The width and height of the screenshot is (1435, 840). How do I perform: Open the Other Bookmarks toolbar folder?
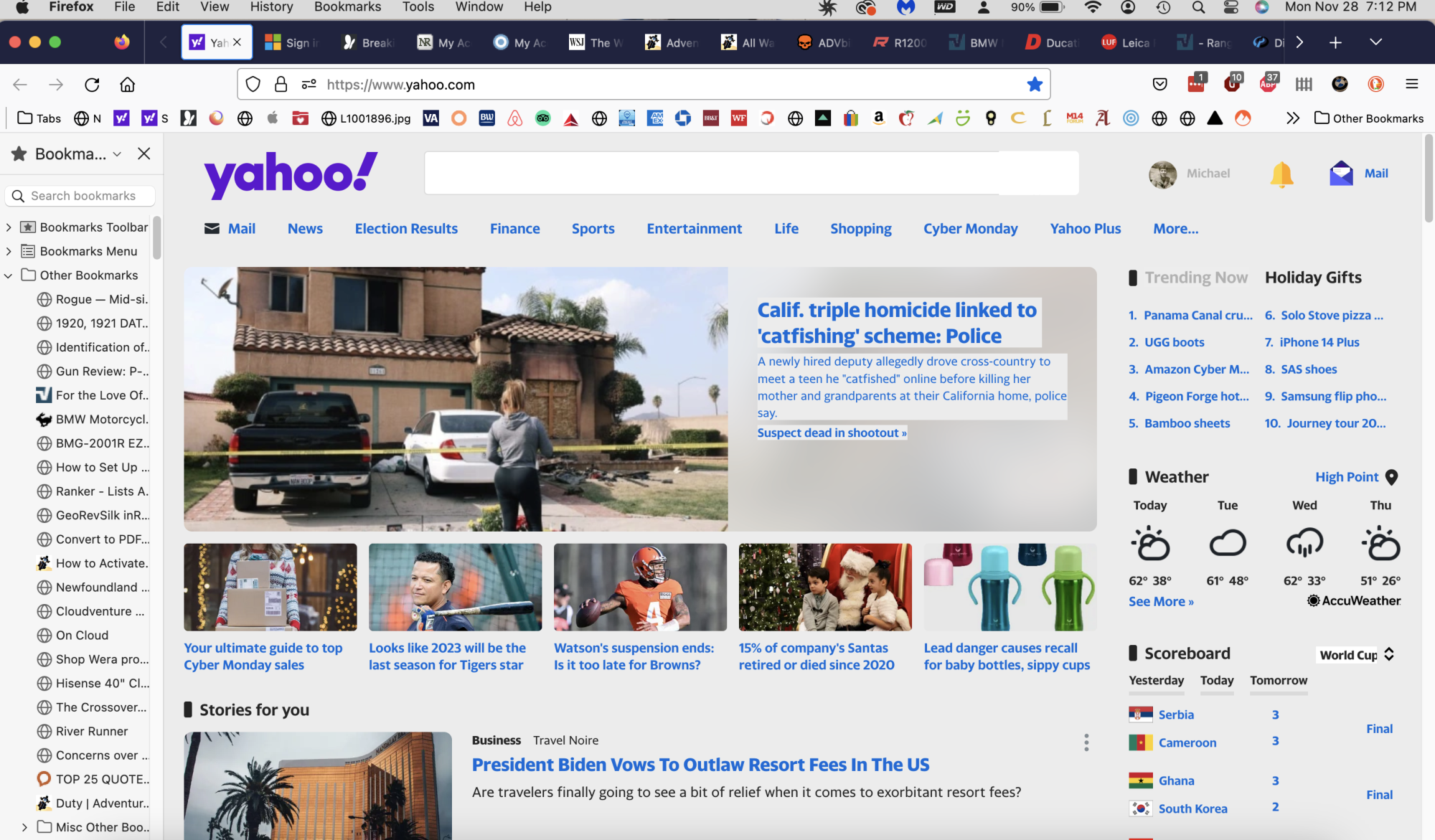(1369, 118)
